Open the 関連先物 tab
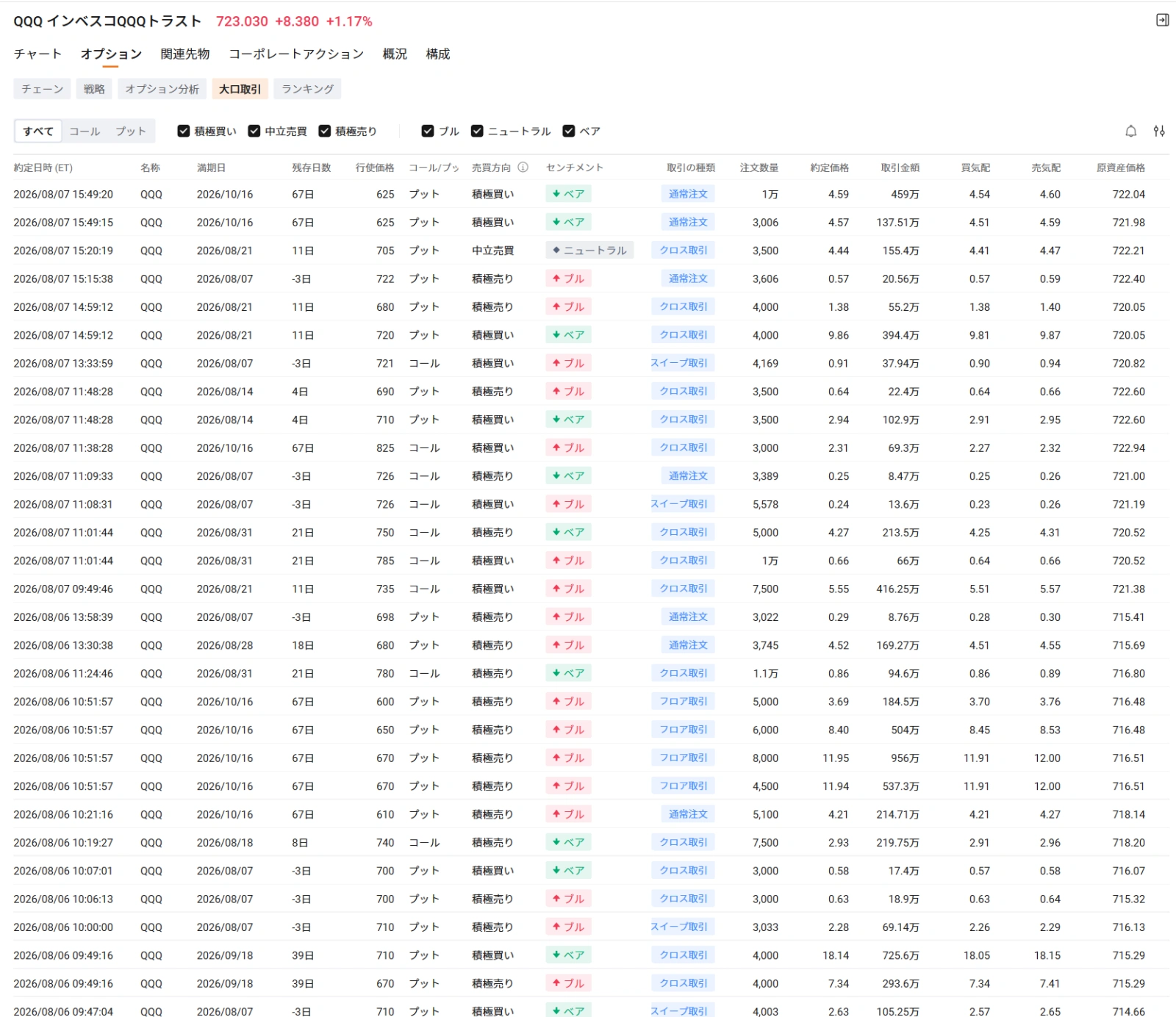Viewport: 1176px width, 1017px height. click(185, 54)
